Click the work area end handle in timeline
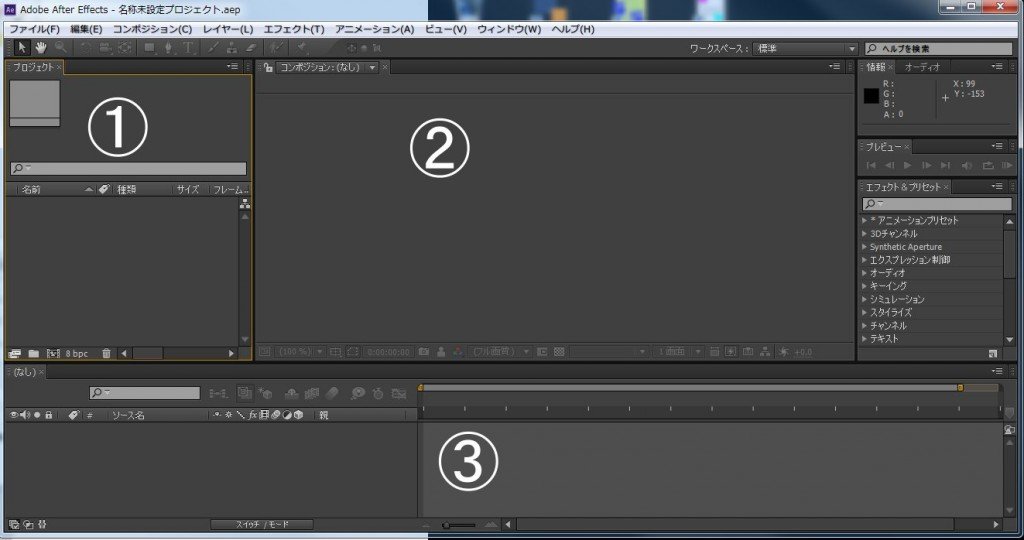Viewport: 1024px width, 540px height. point(960,388)
